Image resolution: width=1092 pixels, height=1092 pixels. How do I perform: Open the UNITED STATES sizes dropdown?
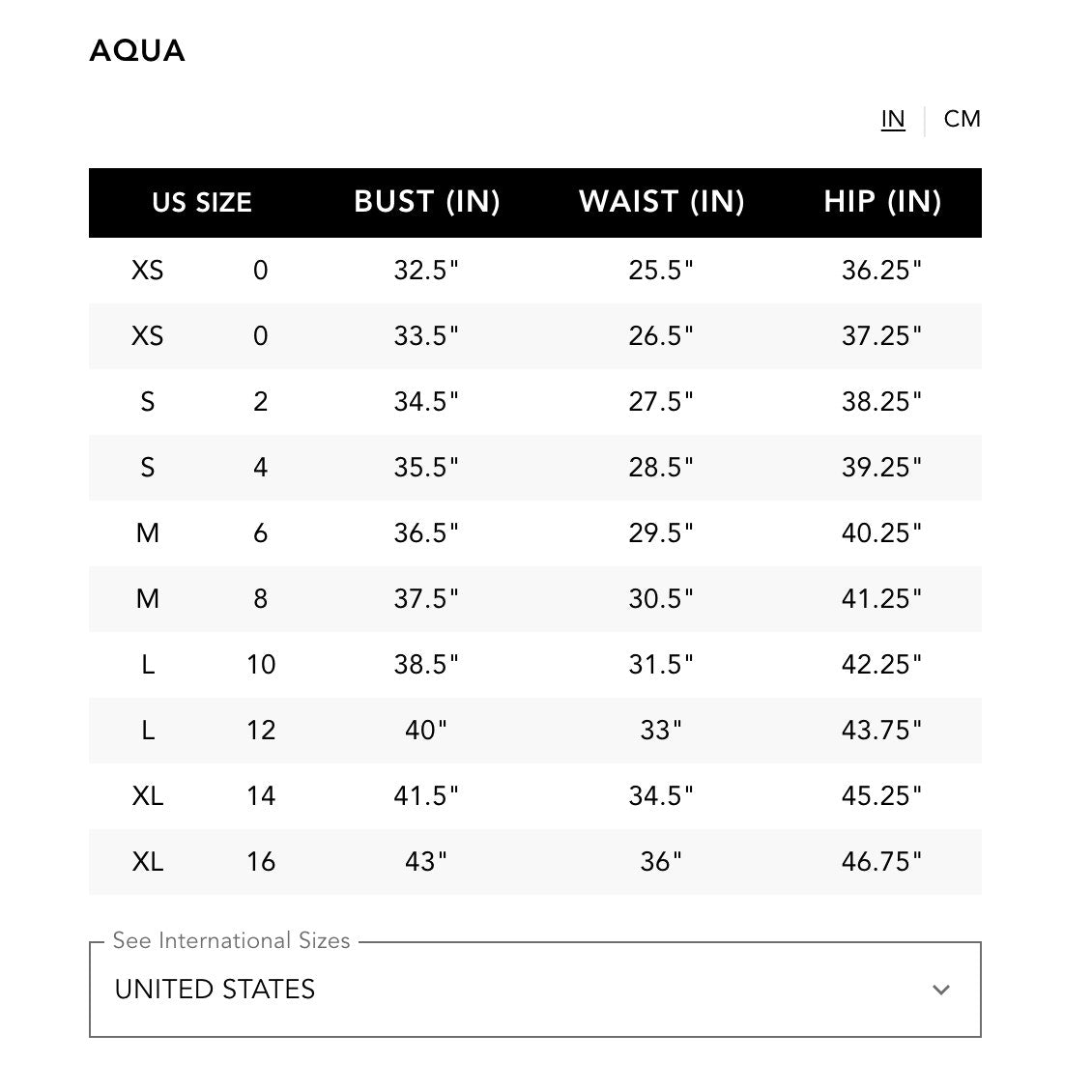[534, 990]
